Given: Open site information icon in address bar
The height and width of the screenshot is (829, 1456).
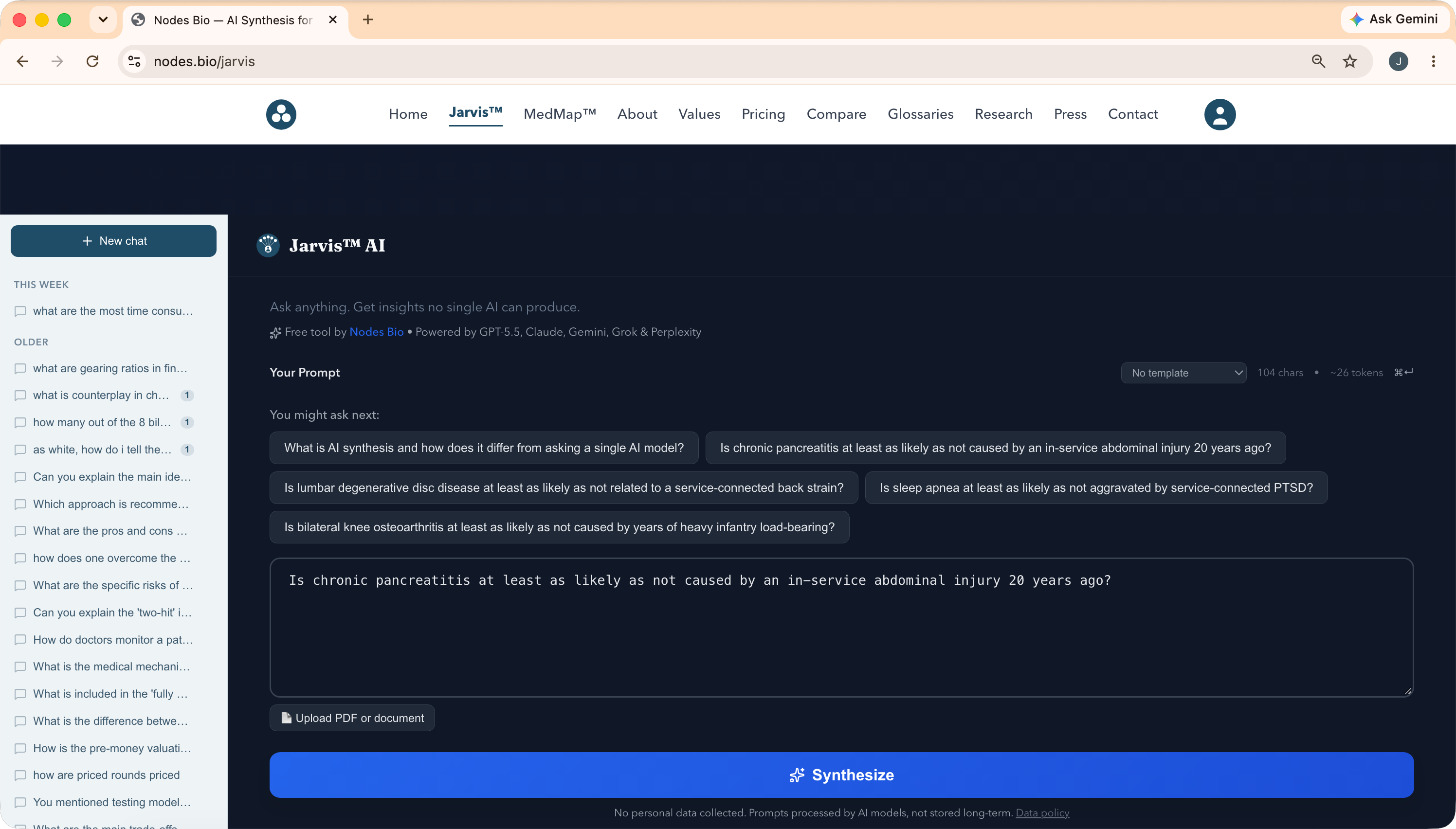Looking at the screenshot, I should tap(134, 61).
